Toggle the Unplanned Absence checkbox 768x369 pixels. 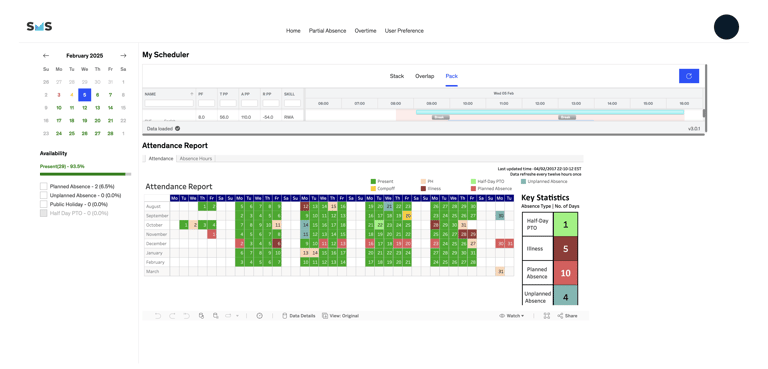point(44,196)
